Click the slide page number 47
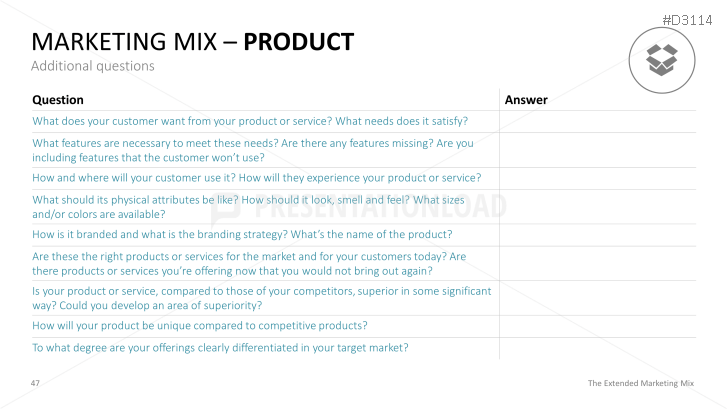 coord(35,384)
